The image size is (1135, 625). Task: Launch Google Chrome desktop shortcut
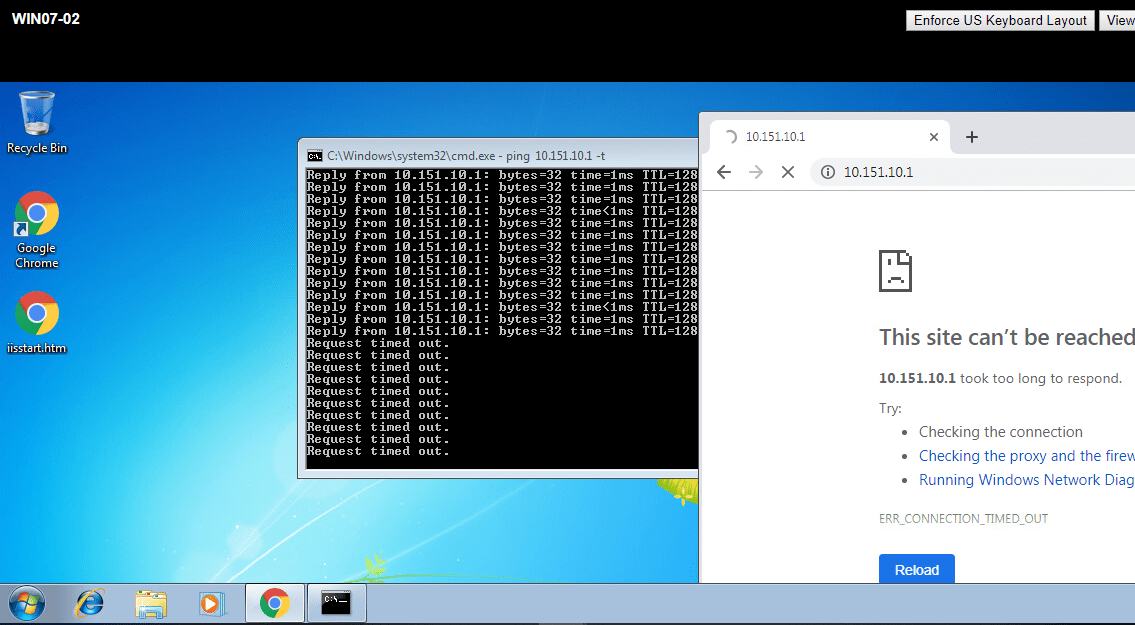37,228
